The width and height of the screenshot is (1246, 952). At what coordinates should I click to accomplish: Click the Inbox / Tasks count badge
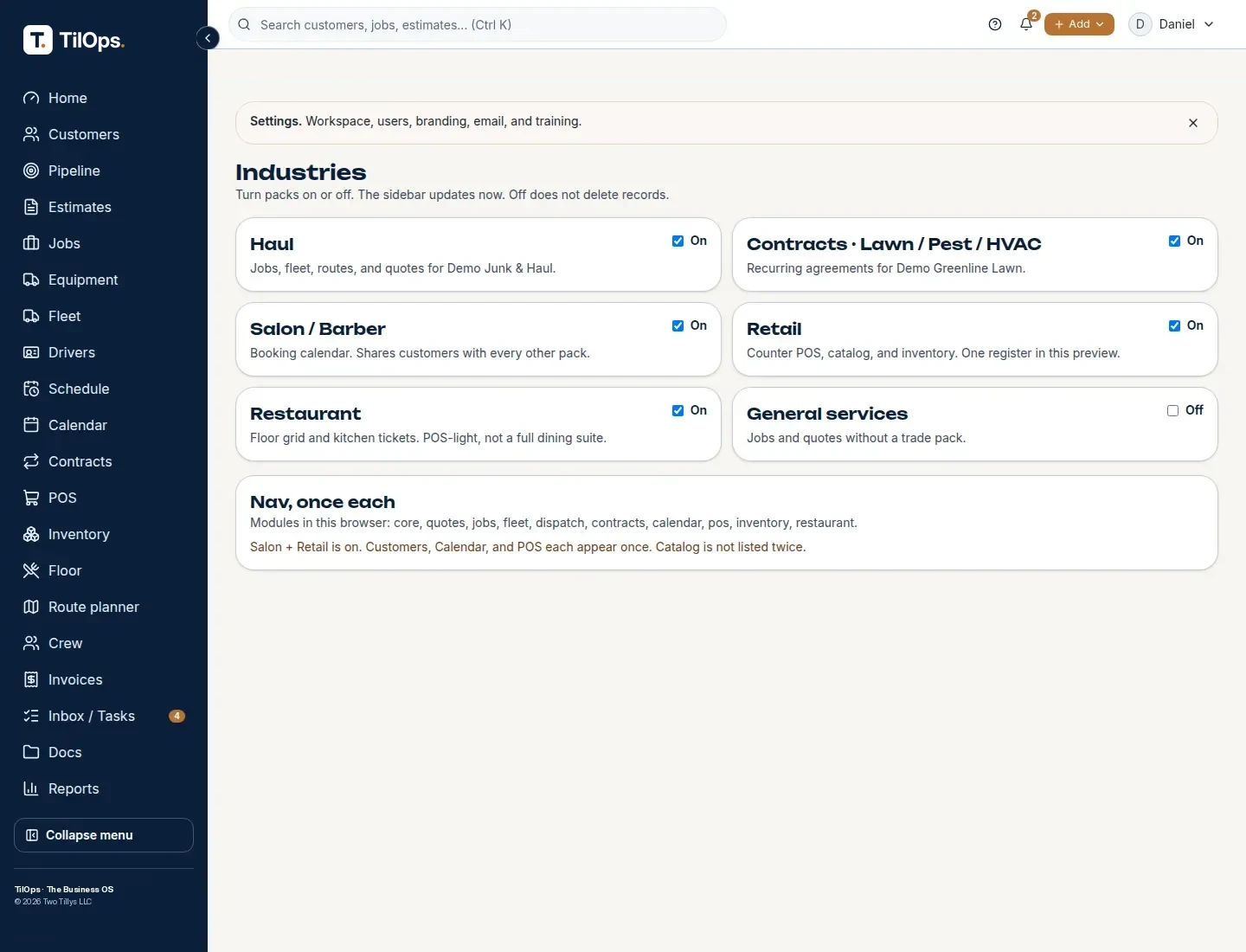tap(177, 716)
